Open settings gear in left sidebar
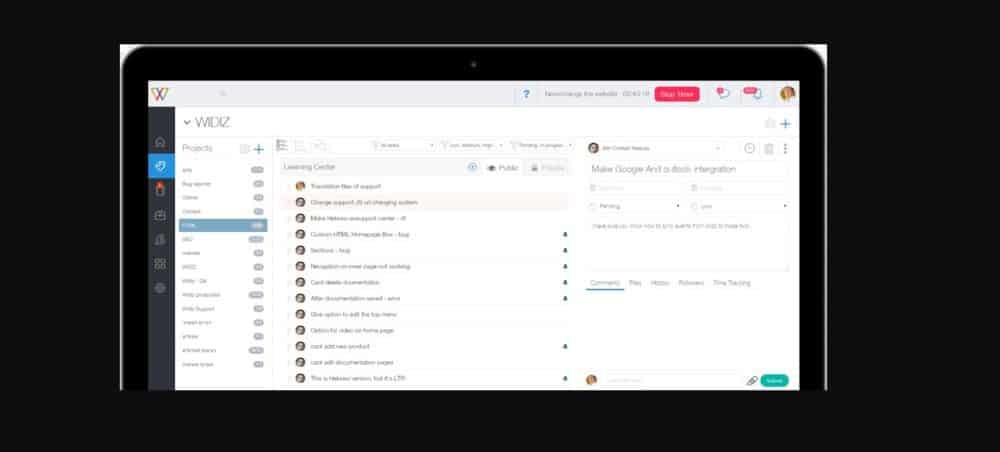Screen dimensions: 1000x452 coord(160,288)
